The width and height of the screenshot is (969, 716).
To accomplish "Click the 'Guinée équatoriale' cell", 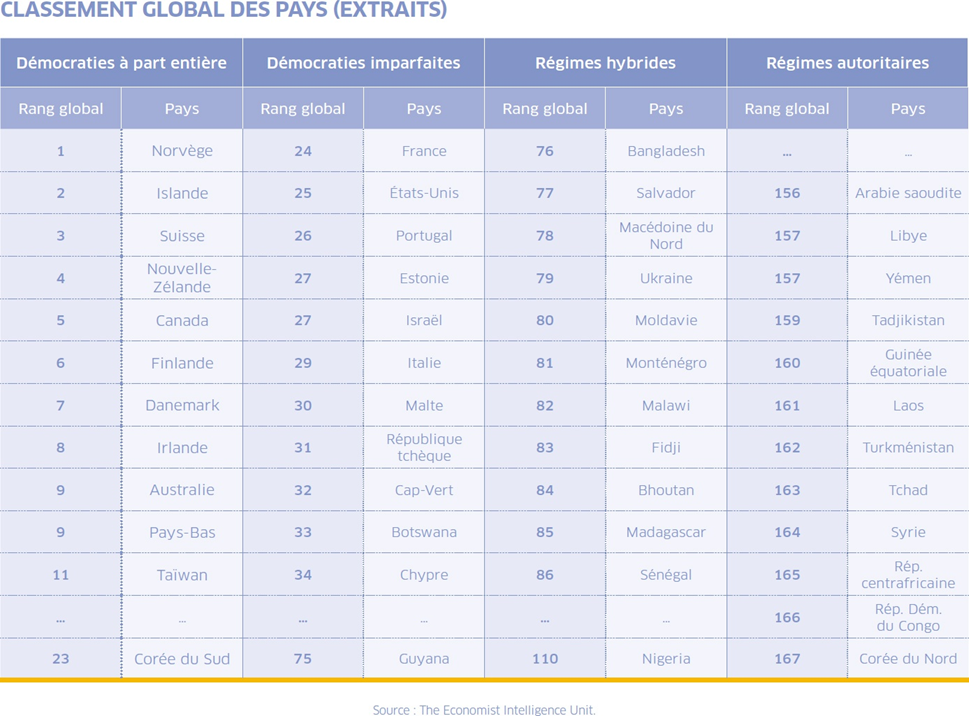I will [908, 362].
